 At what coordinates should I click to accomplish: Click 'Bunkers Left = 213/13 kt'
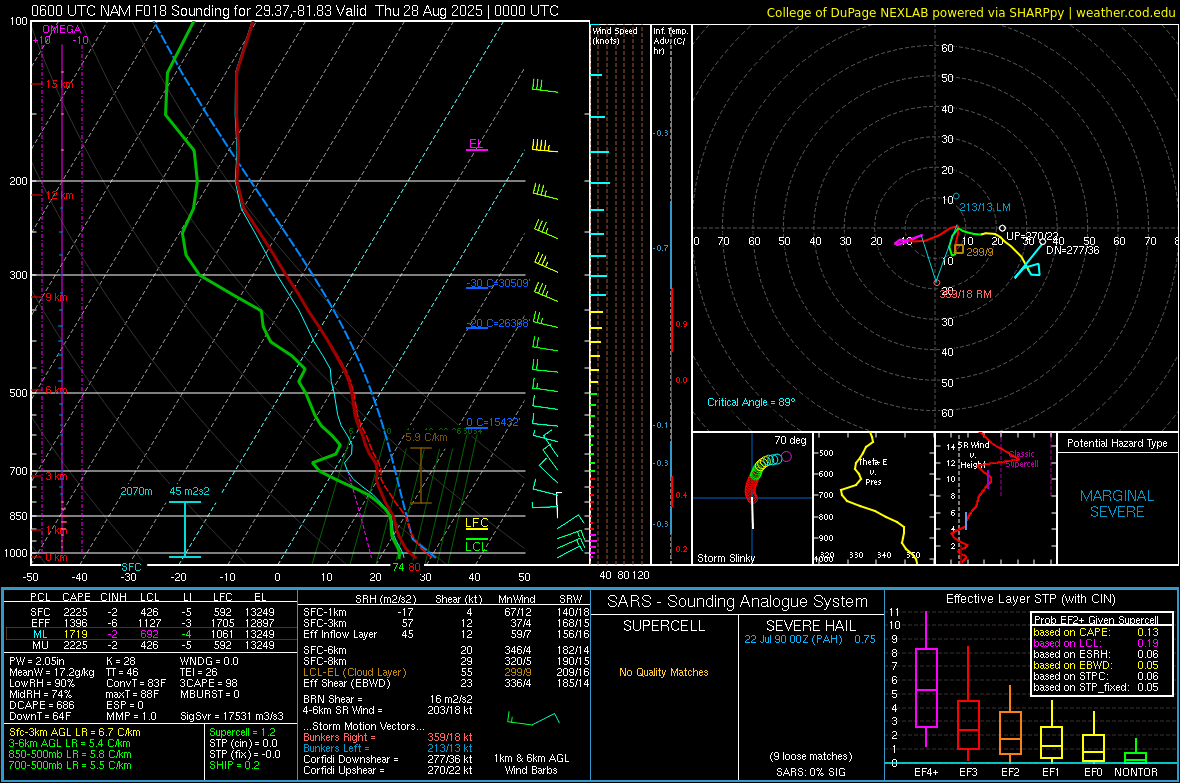tap(388, 748)
